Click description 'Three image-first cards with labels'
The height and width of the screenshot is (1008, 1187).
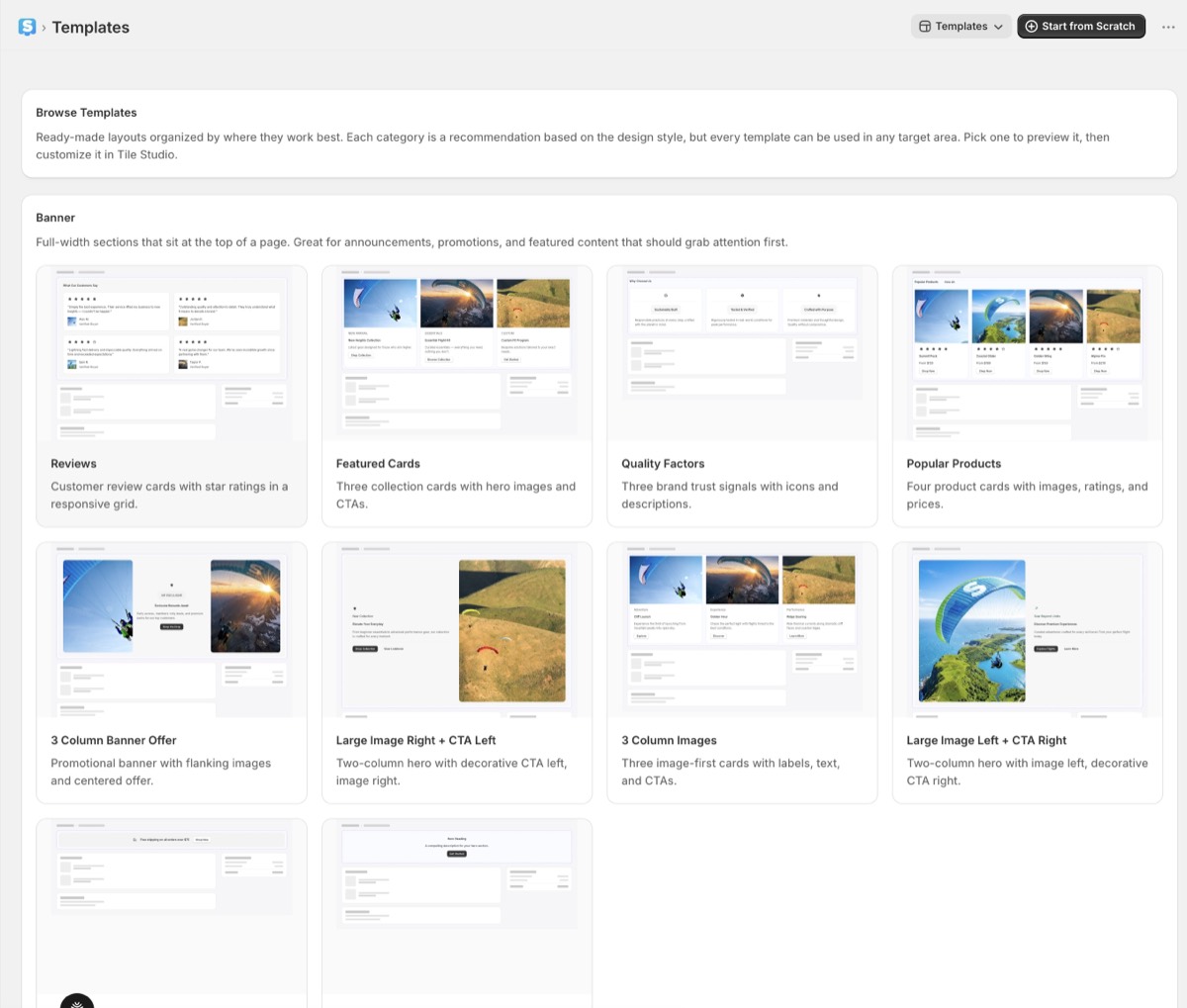[x=730, y=773]
